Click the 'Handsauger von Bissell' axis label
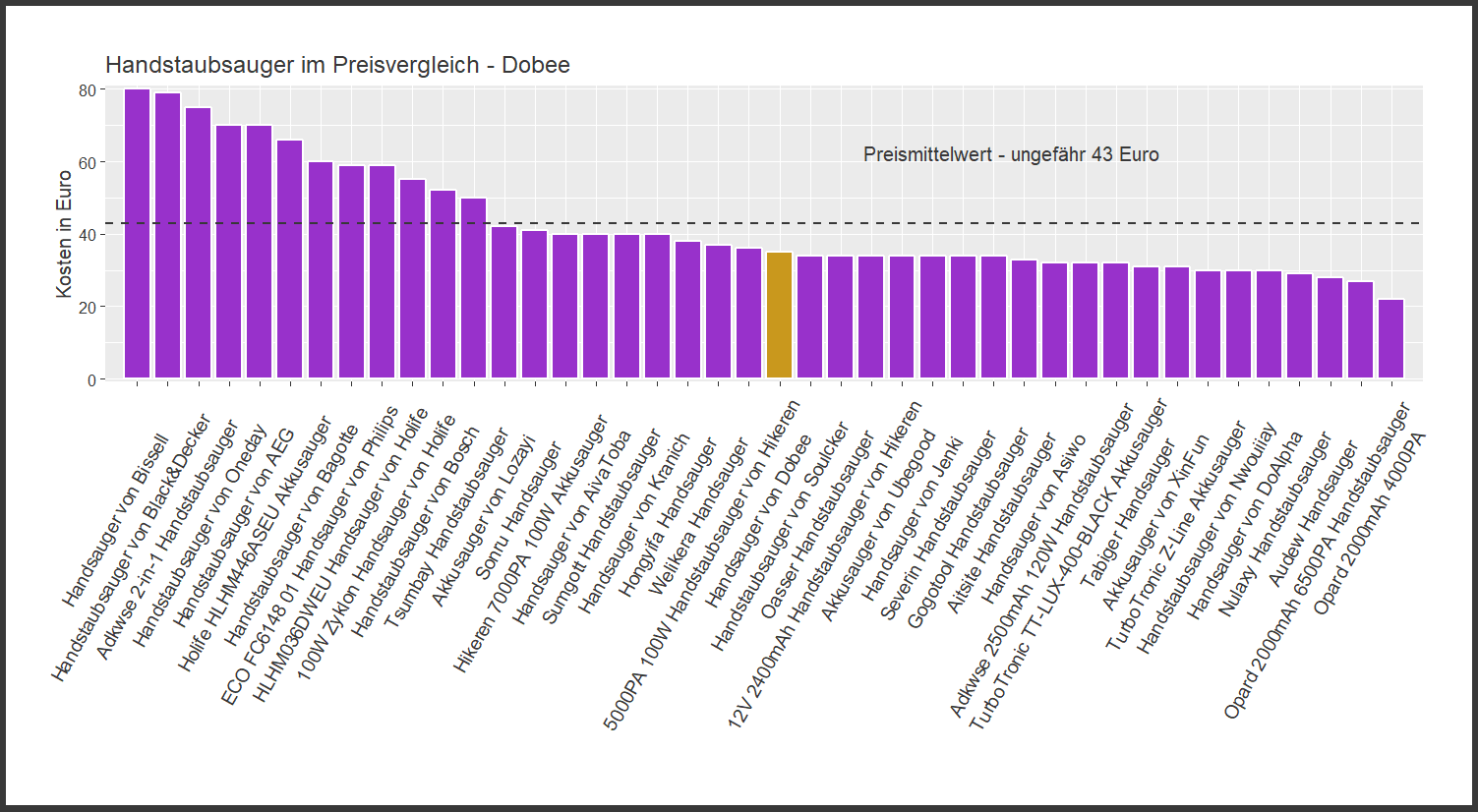The width and height of the screenshot is (1478, 812). [116, 521]
